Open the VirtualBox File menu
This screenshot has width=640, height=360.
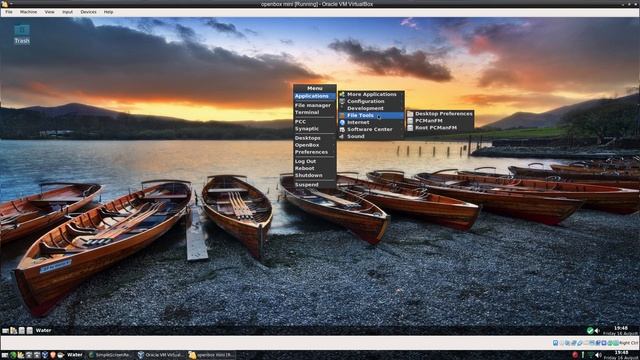click(x=9, y=12)
